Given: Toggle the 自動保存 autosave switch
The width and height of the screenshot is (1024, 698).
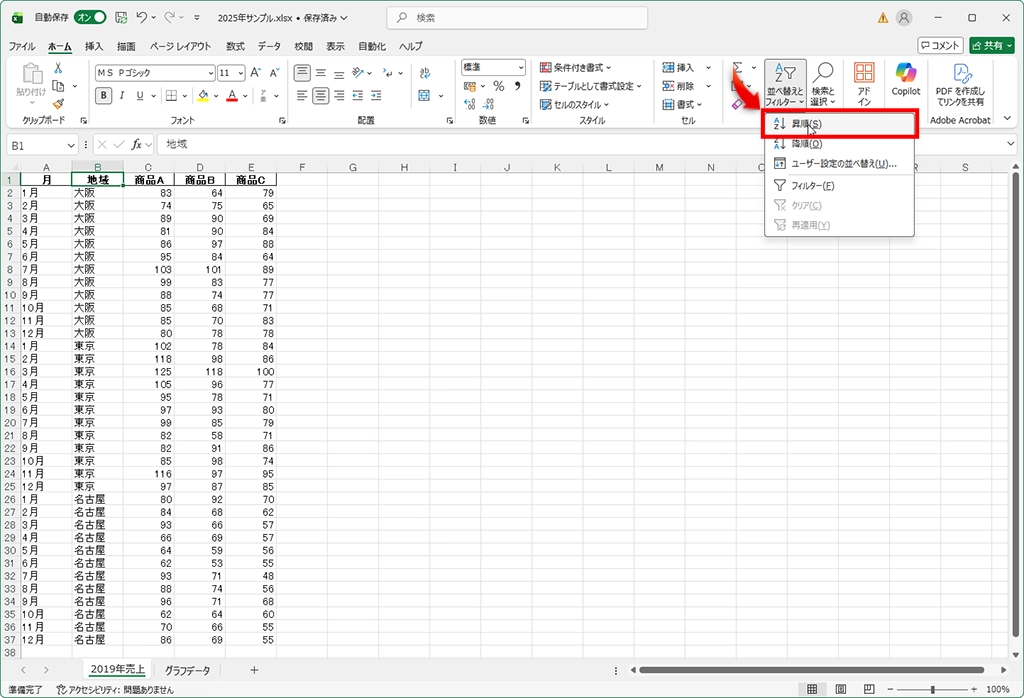Looking at the screenshot, I should click(90, 18).
